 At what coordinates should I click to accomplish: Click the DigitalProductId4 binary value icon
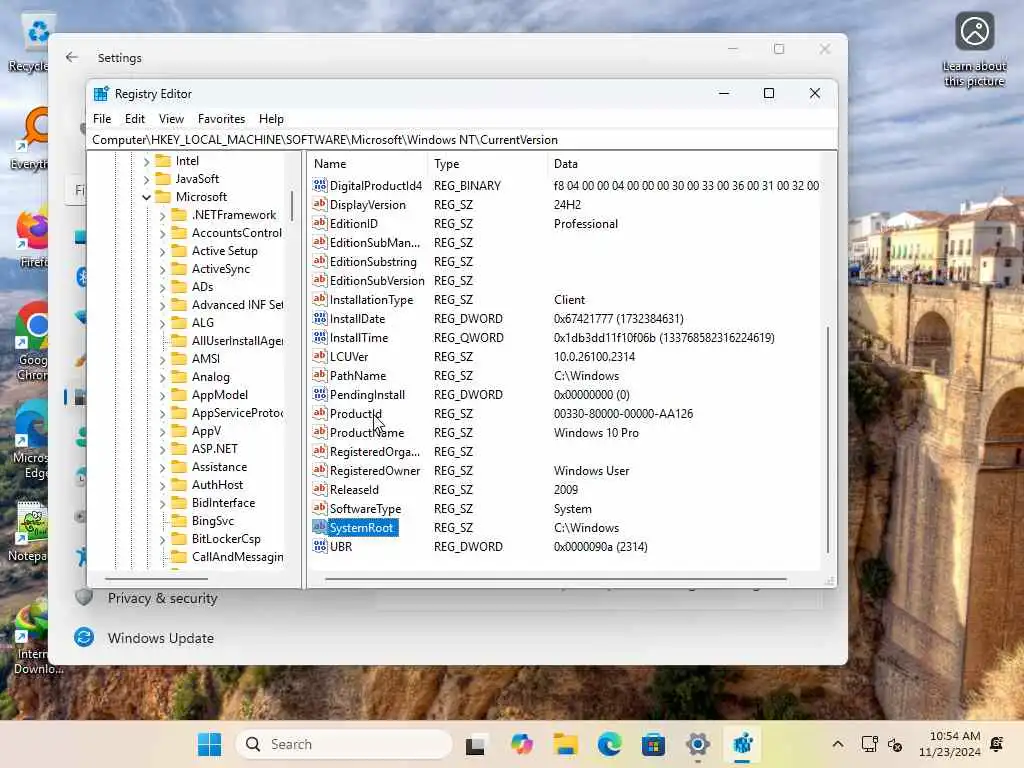[x=319, y=185]
